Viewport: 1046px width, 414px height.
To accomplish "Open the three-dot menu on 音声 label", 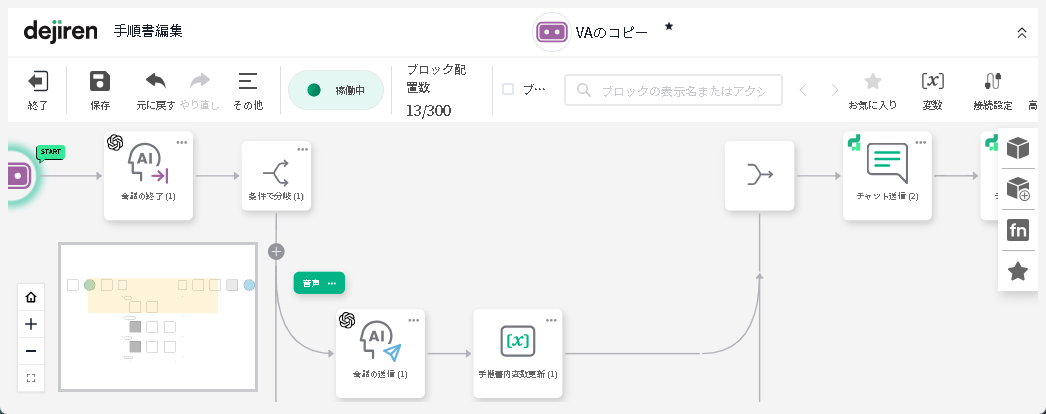I will coord(332,283).
